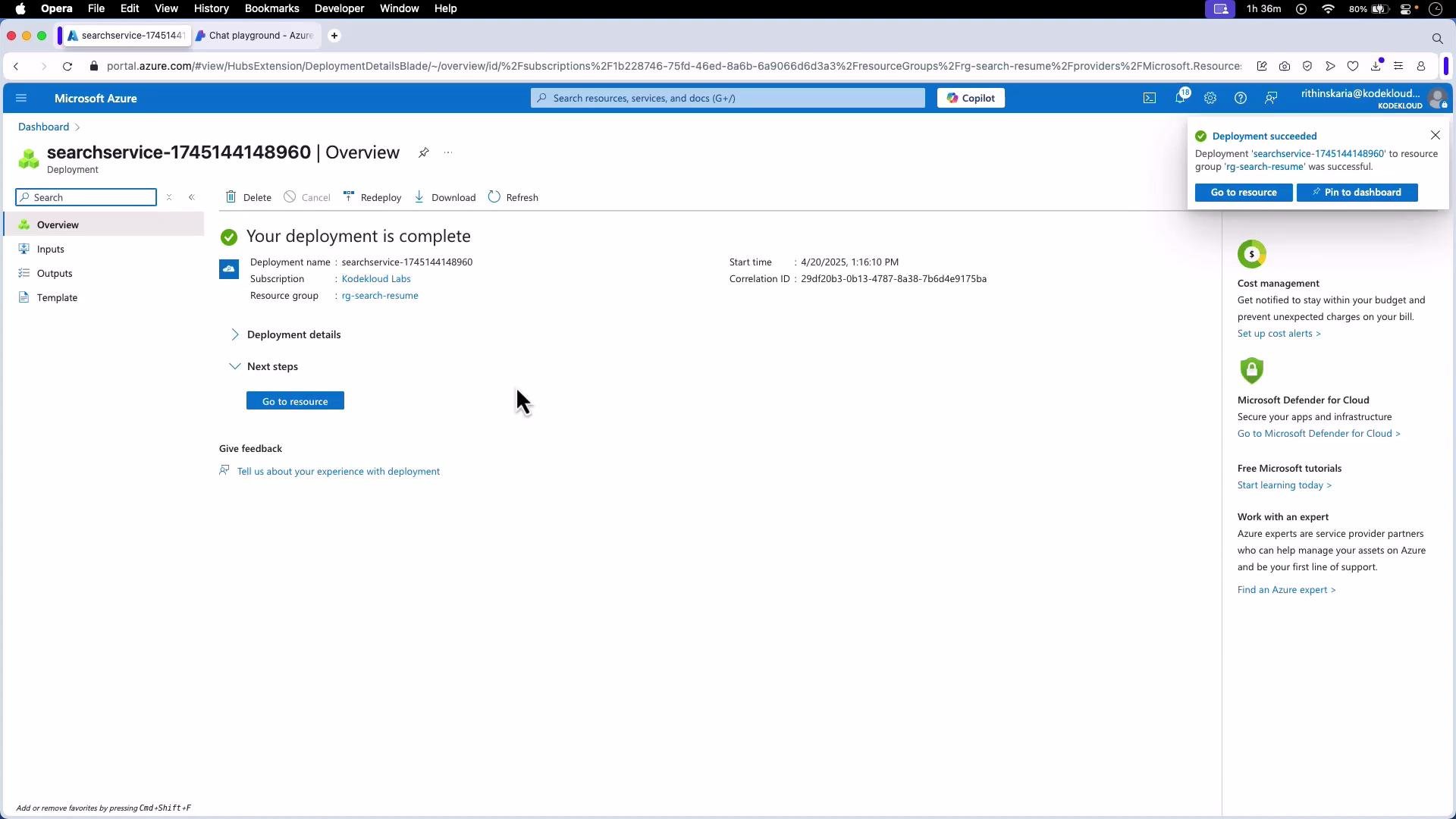
Task: Select Overview in the left menu
Action: pyautogui.click(x=104, y=224)
